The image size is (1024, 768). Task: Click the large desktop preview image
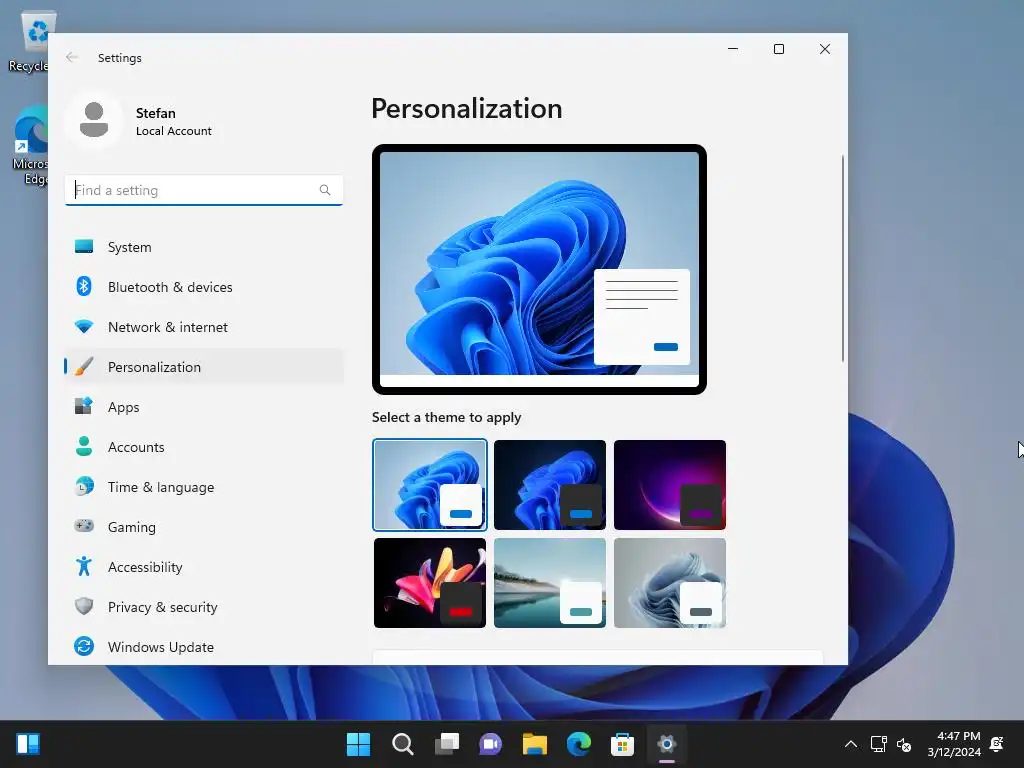pos(539,269)
